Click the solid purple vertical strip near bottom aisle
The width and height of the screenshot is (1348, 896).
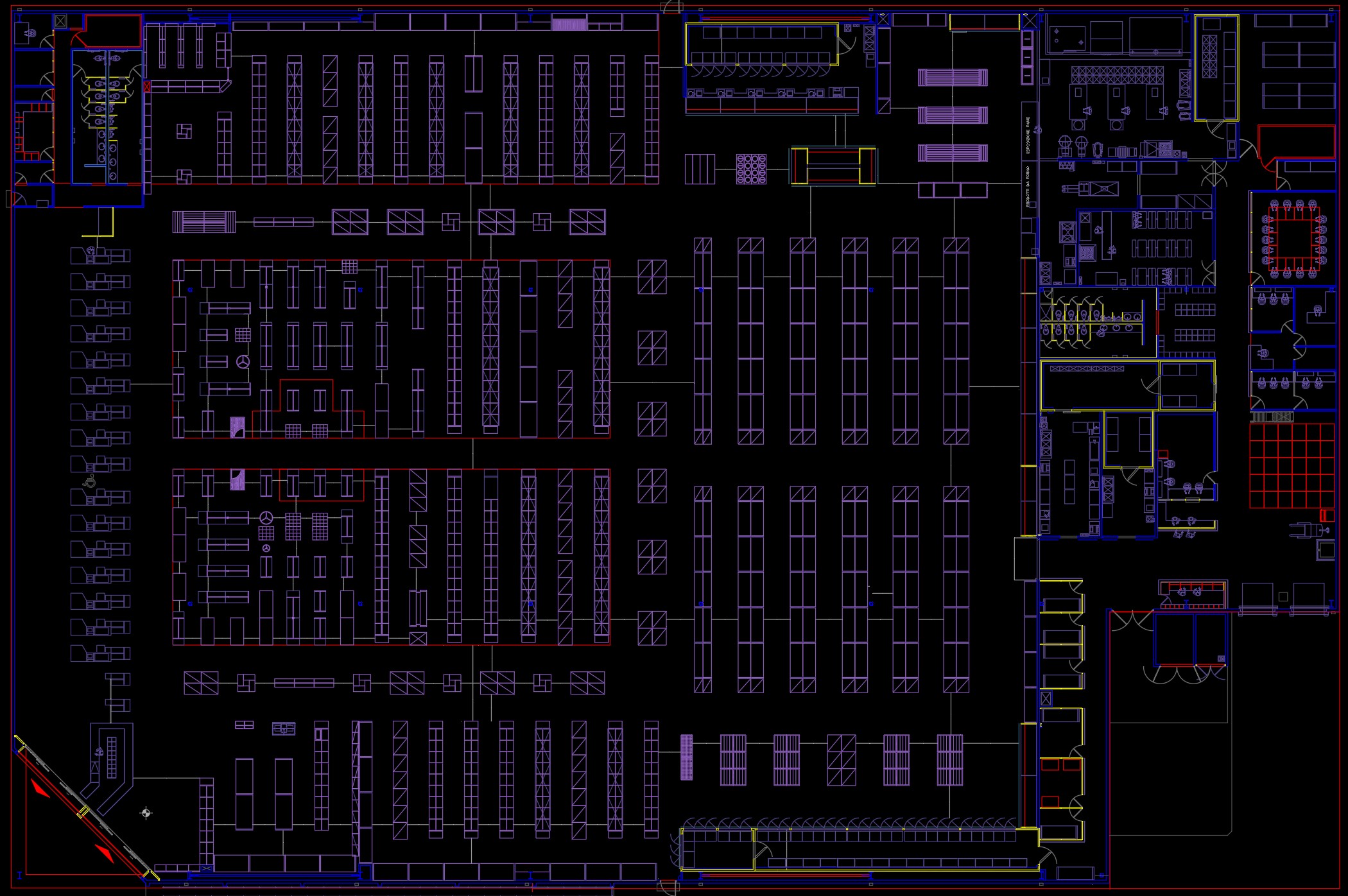686,757
